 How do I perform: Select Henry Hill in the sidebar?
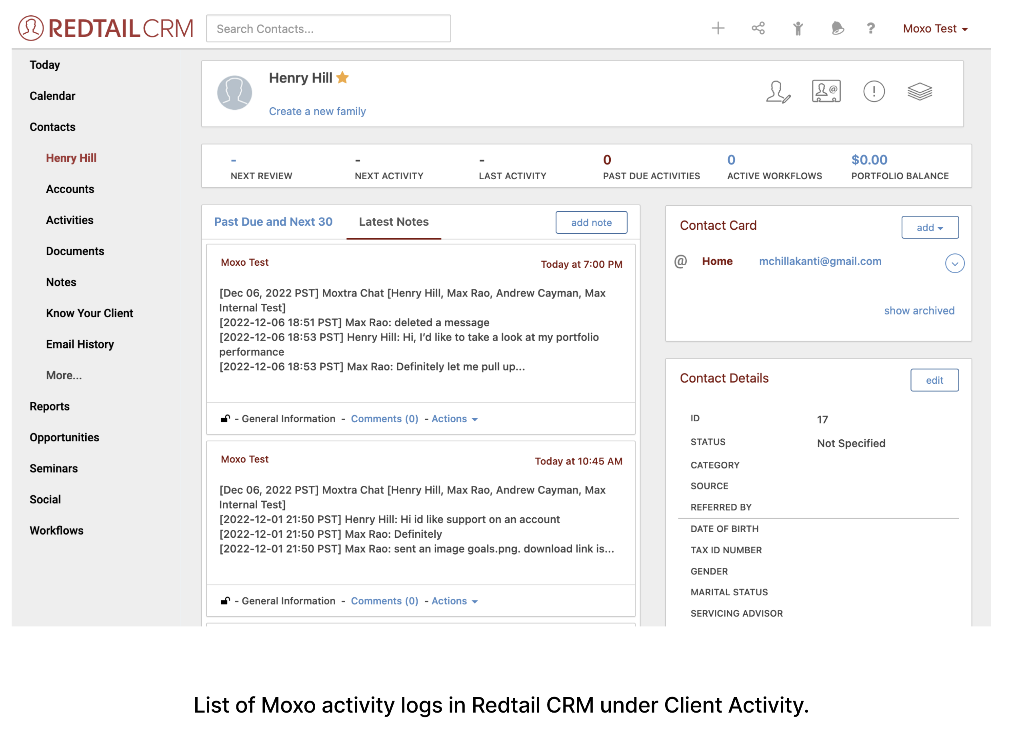[x=71, y=158]
